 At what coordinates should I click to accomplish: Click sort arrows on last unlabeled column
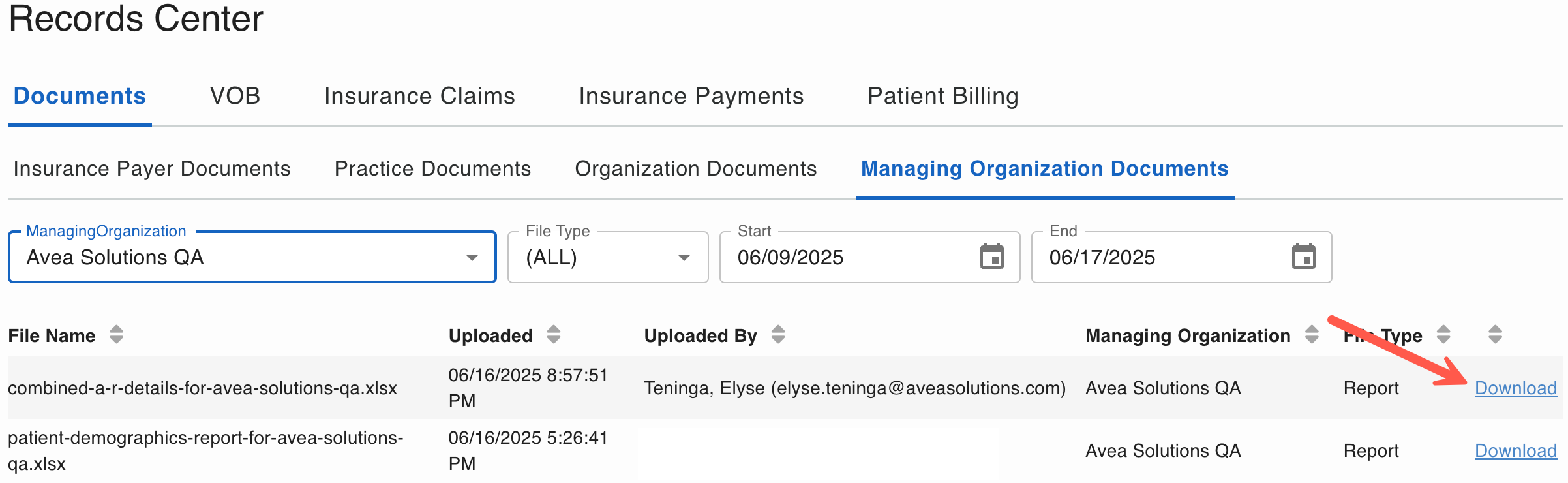click(1495, 335)
